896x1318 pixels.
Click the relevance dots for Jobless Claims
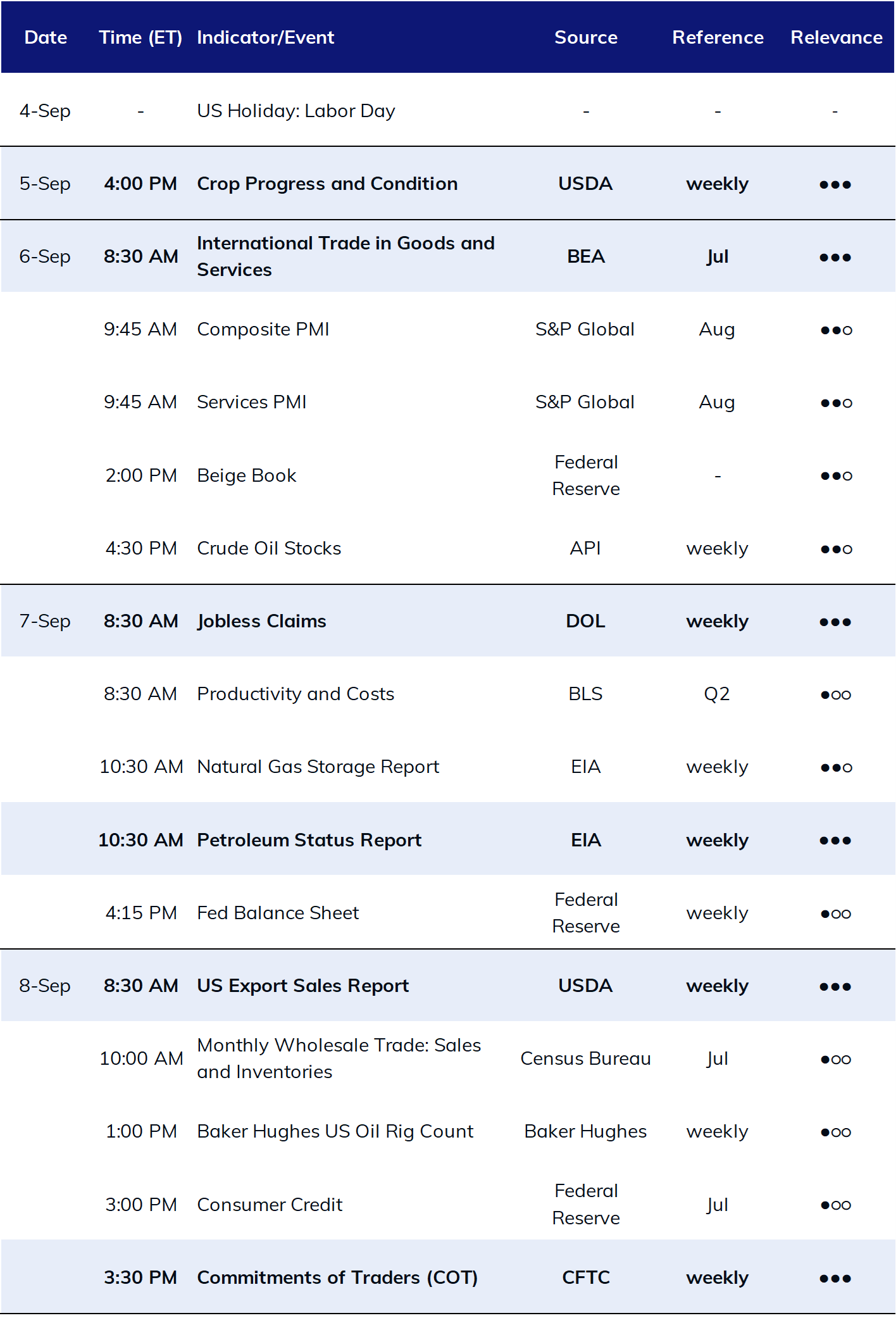pyautogui.click(x=835, y=622)
